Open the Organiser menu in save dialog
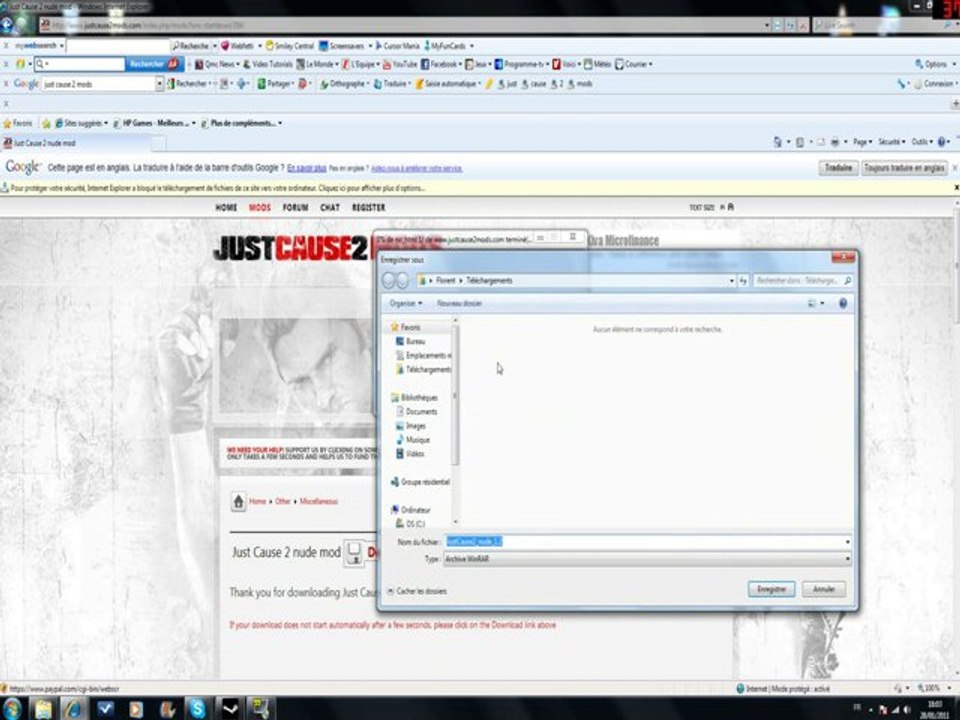The width and height of the screenshot is (960, 720). (x=405, y=303)
